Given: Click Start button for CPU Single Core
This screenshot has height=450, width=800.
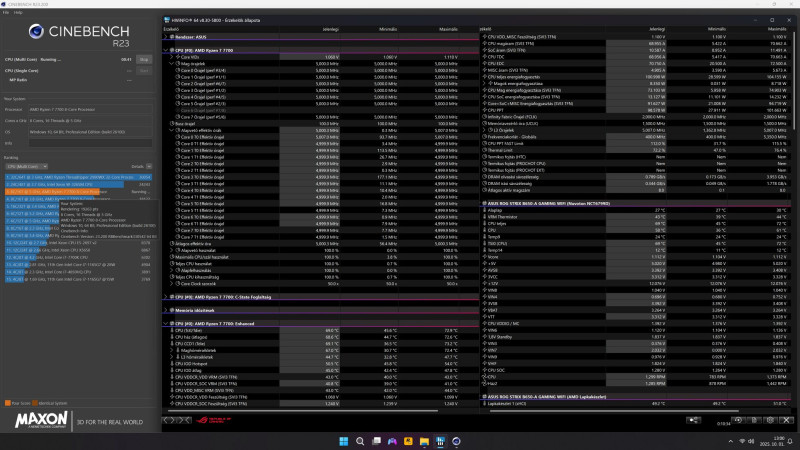Looking at the screenshot, I should [x=144, y=71].
